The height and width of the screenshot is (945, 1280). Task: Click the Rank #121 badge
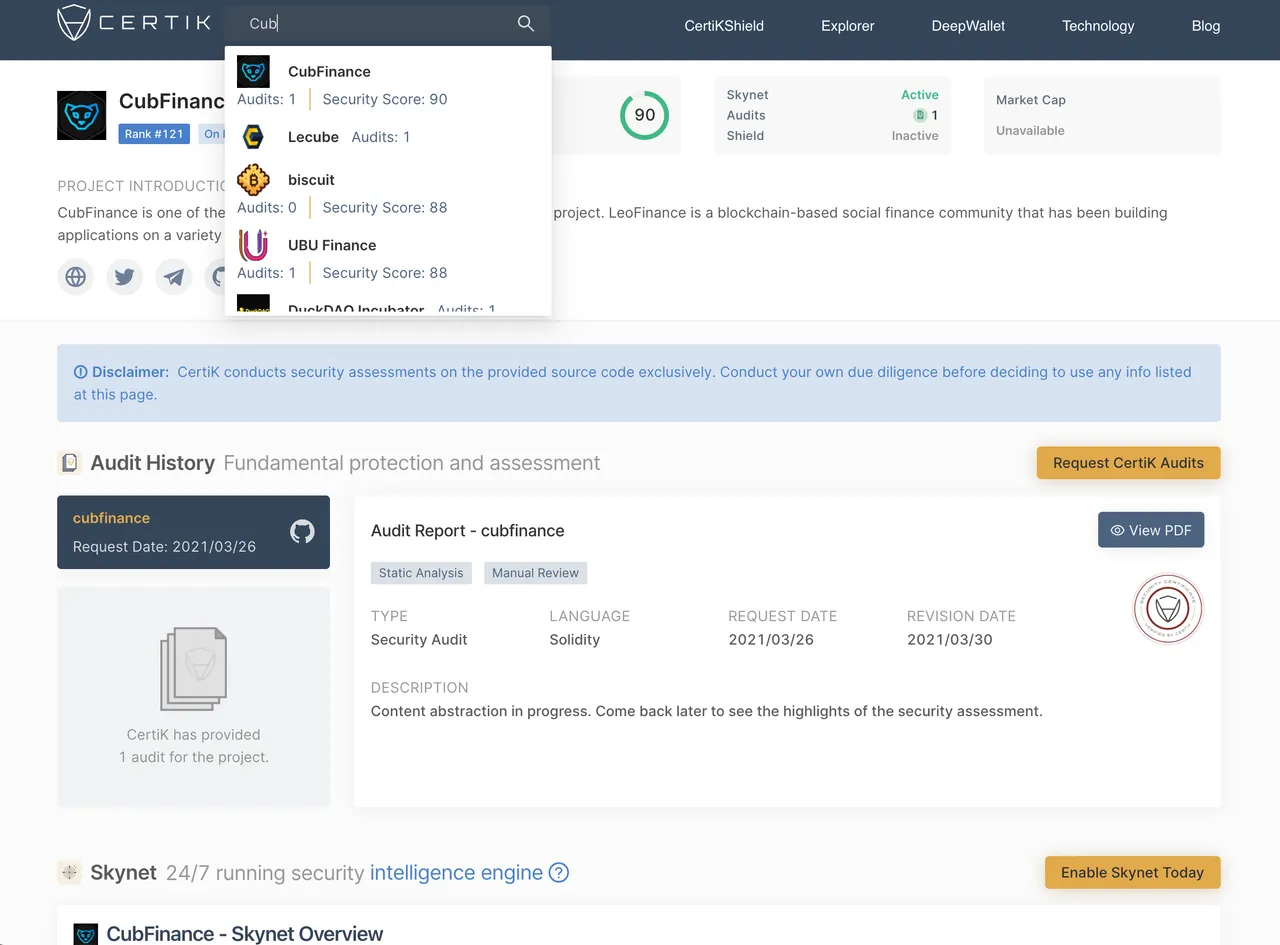coord(154,134)
